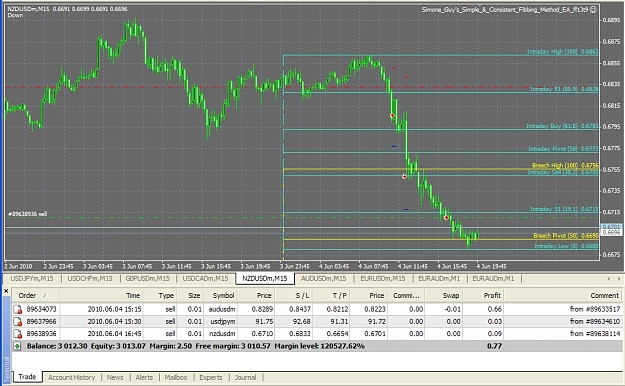
Task: Sort trades by Order column header
Action: (x=36, y=295)
